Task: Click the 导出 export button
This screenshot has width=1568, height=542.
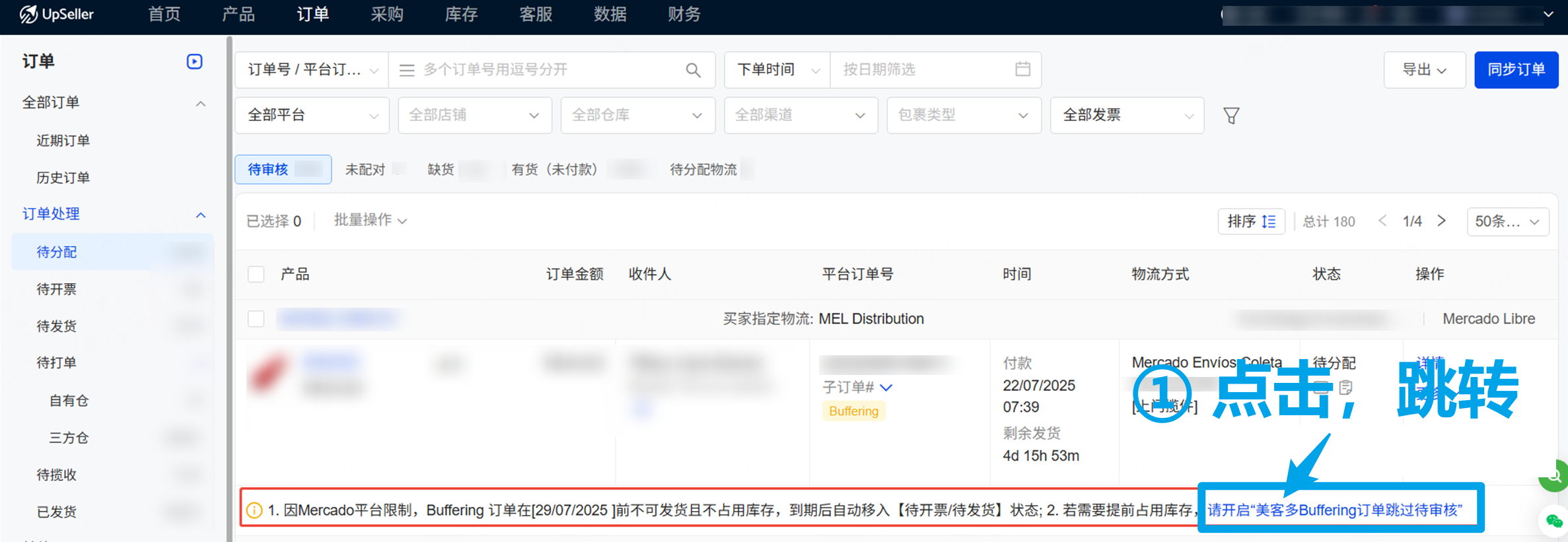Action: (x=1425, y=70)
